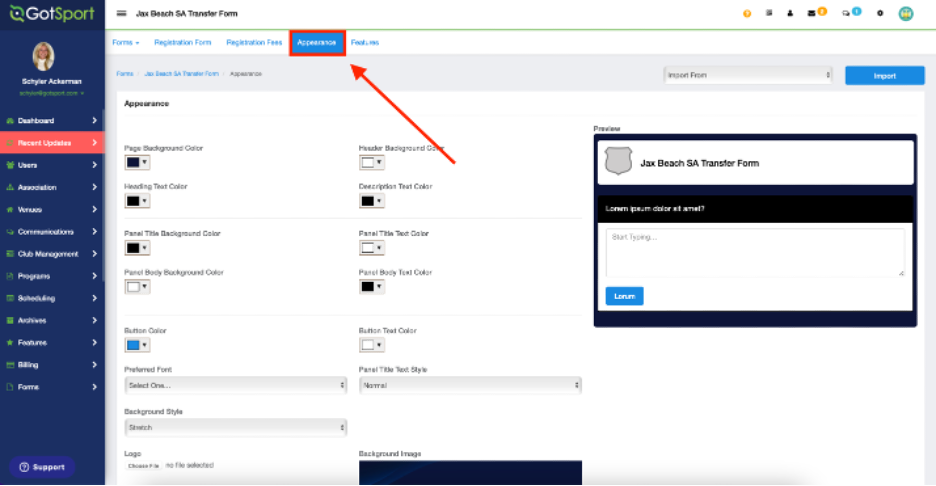
Task: Click Choose File for the Logo
Action: pyautogui.click(x=143, y=466)
